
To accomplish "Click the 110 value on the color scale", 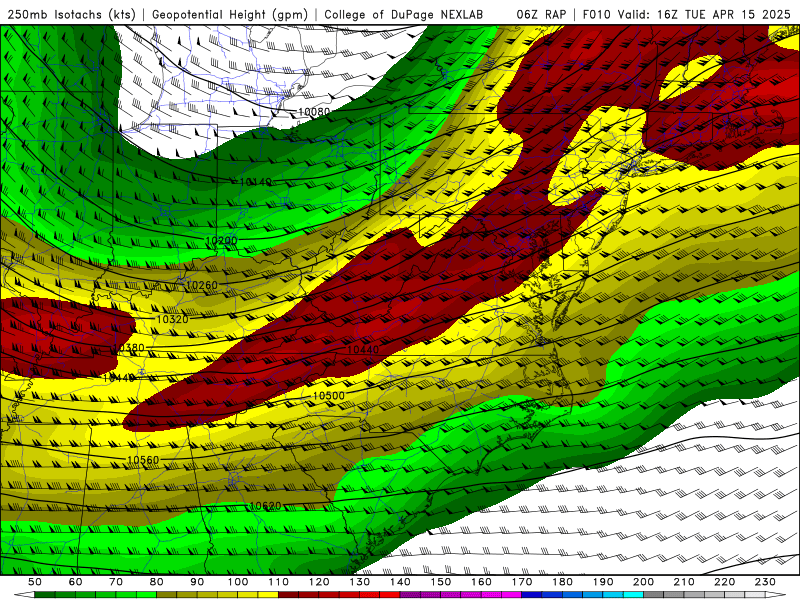I will click(279, 582).
